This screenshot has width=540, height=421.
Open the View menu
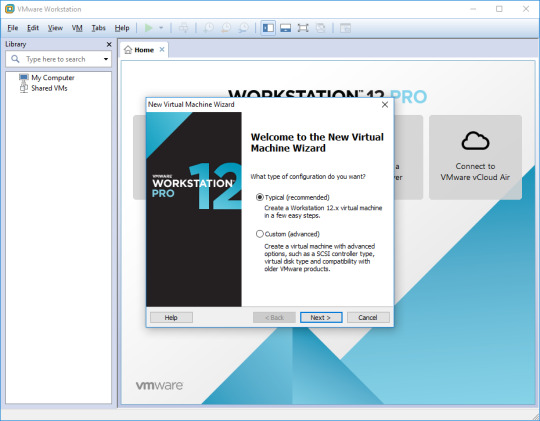click(x=55, y=28)
